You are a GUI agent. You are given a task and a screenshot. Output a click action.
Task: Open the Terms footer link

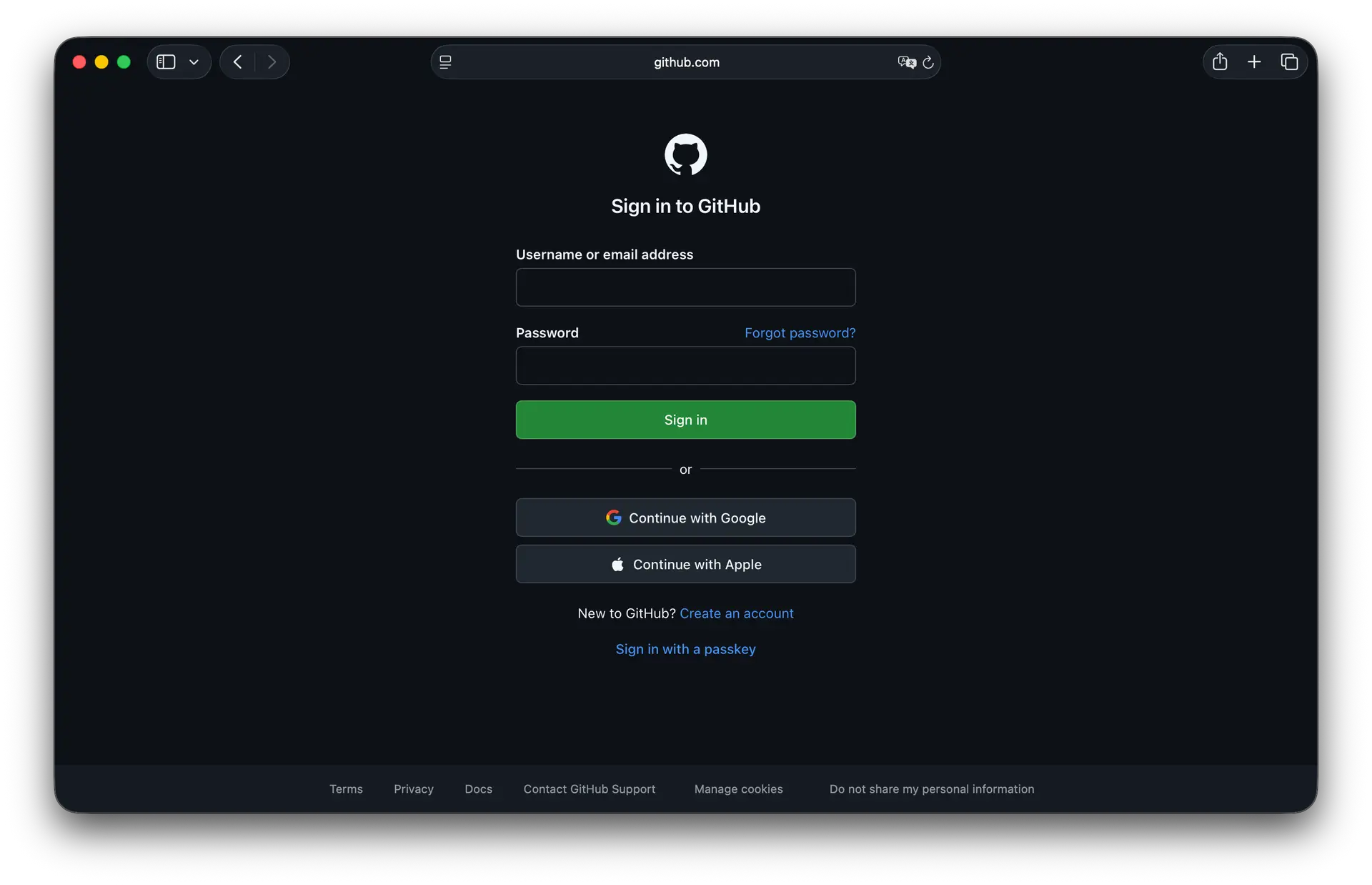tap(346, 789)
